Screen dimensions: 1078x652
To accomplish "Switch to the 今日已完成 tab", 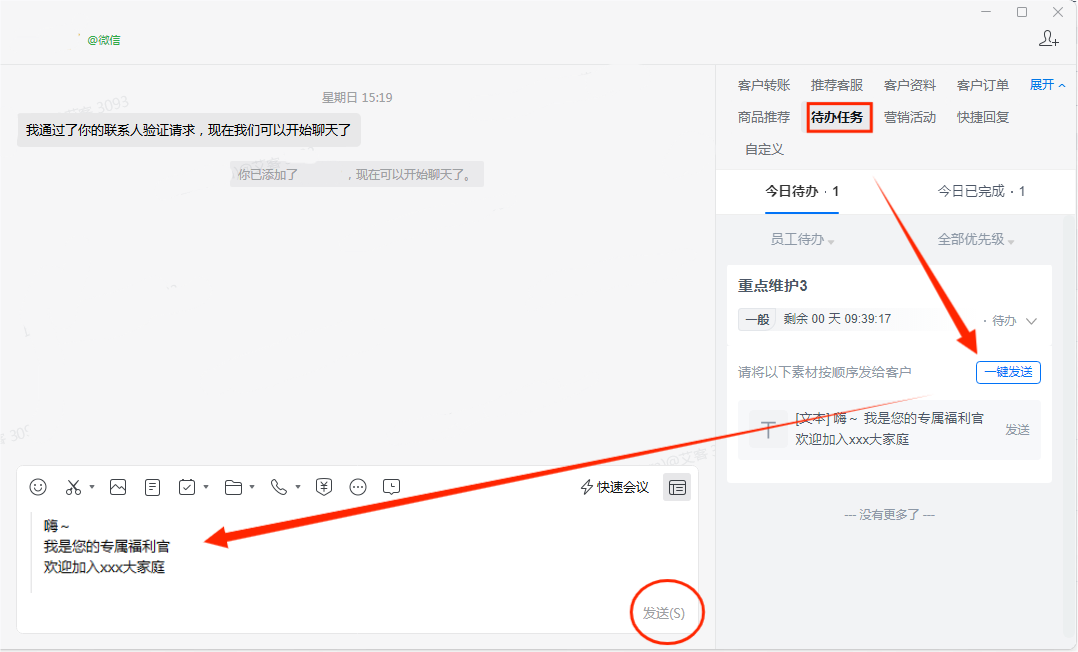I will (x=980, y=191).
